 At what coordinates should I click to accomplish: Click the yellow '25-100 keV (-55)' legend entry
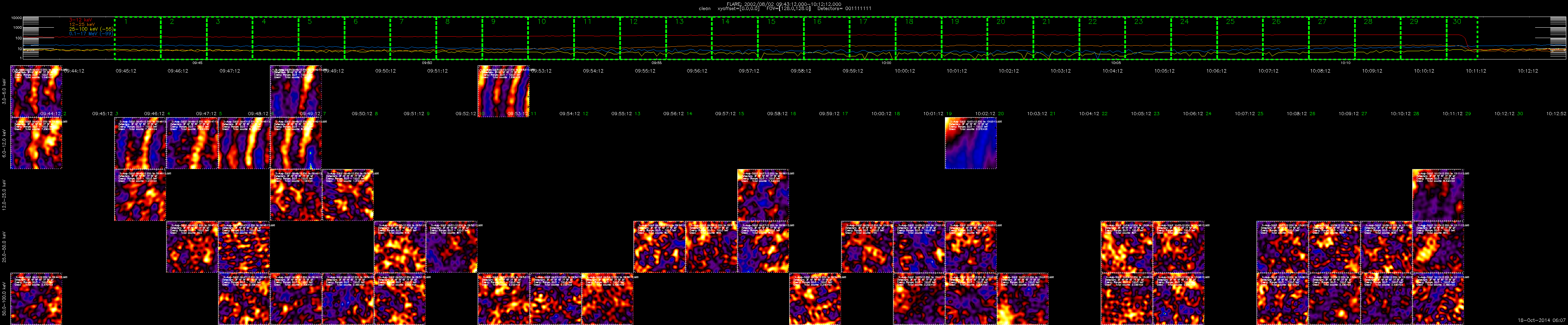click(x=91, y=29)
